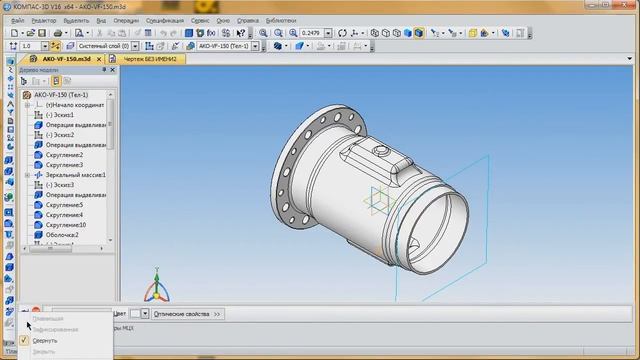Open the Сервис menu
This screenshot has height=360, width=640.
click(200, 20)
